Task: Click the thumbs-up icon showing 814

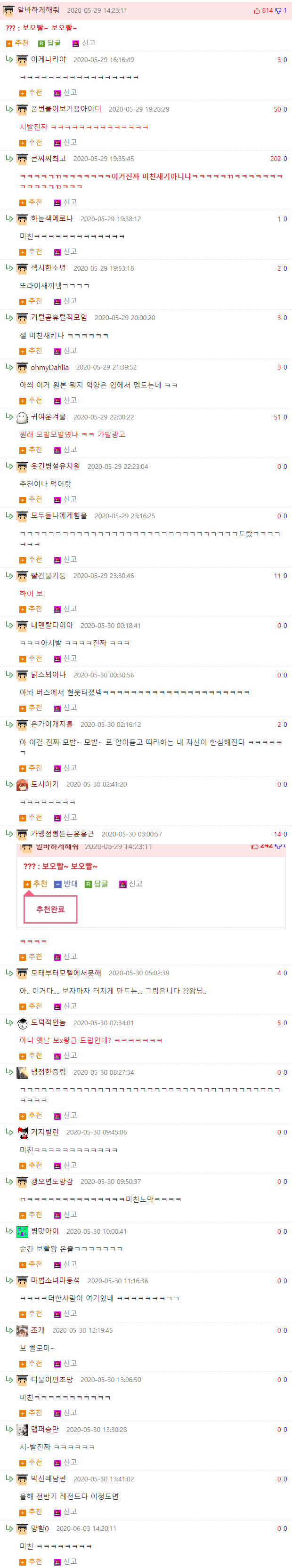Action: click(257, 10)
